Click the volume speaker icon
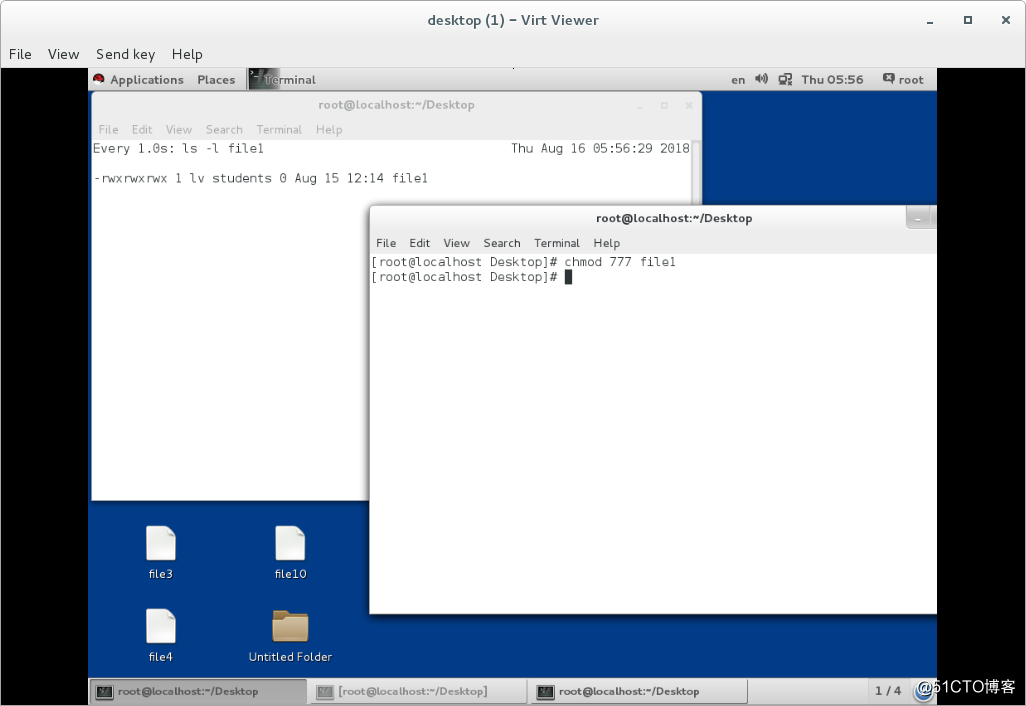Image resolution: width=1026 pixels, height=706 pixels. (x=761, y=79)
